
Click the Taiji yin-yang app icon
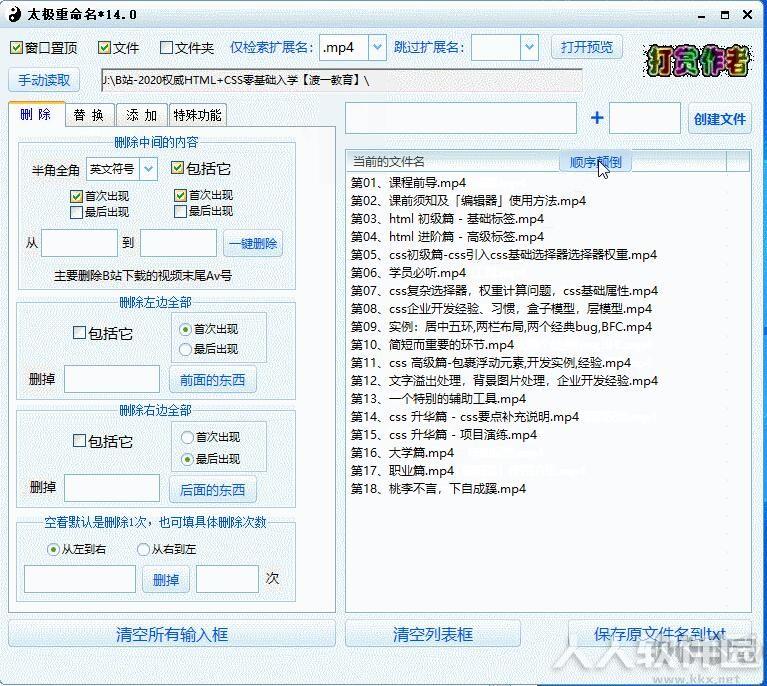tap(14, 14)
